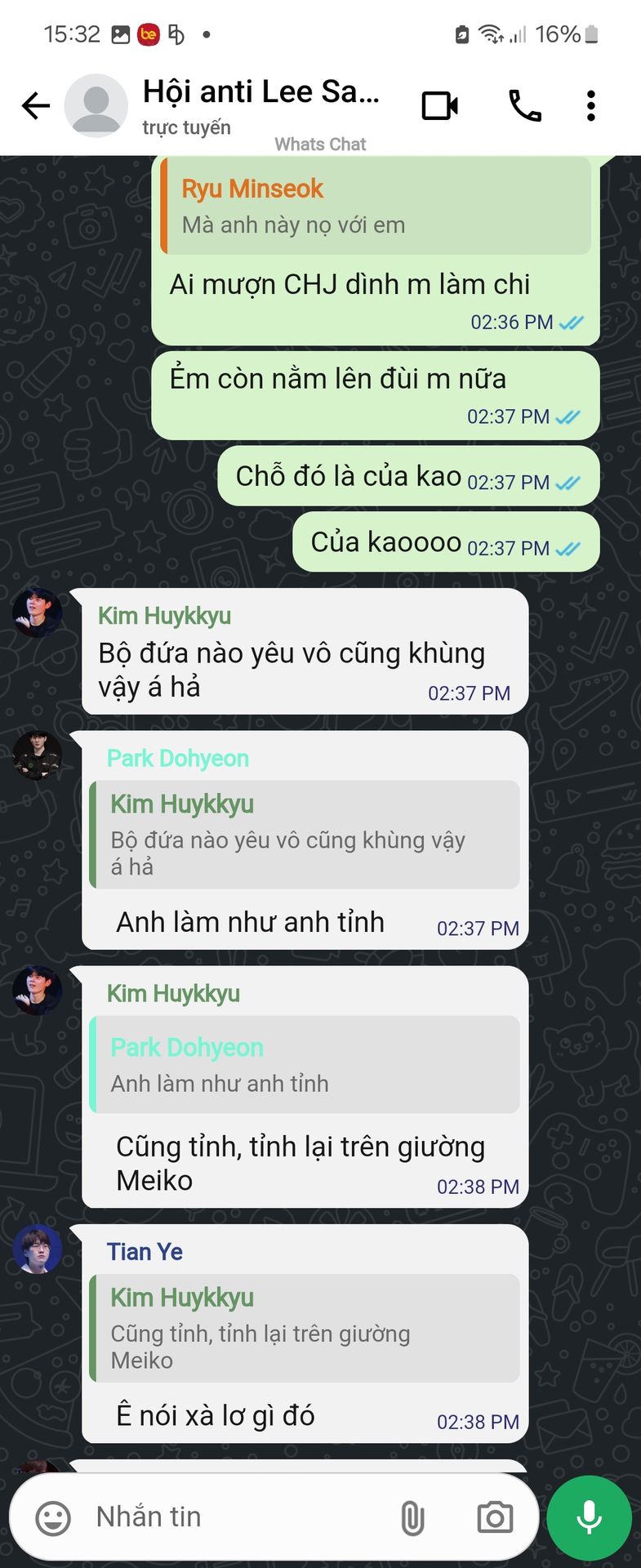Open the camera from message bar

tap(495, 1518)
